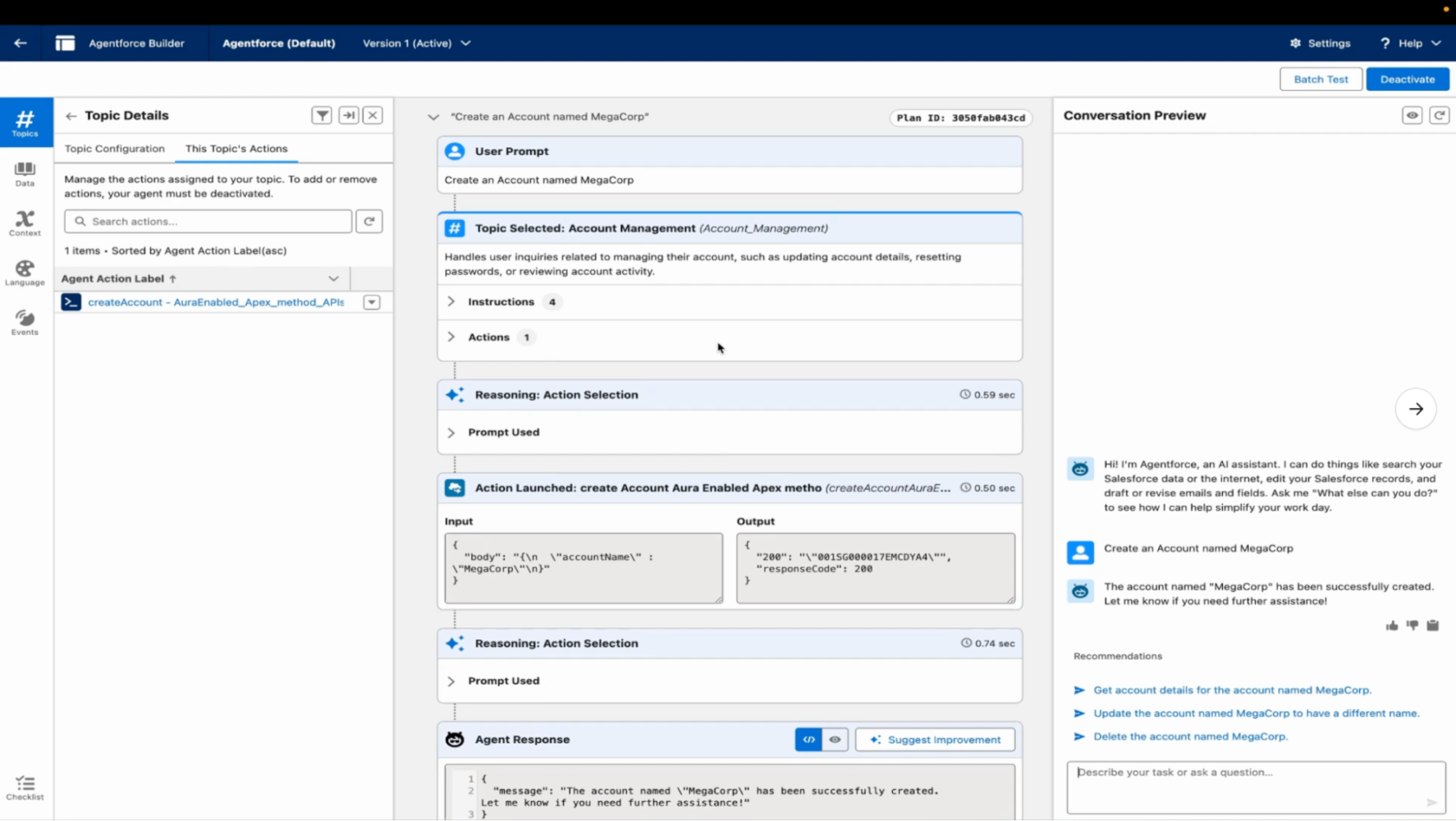Focus the Describe your task input box
This screenshot has height=821, width=1456.
(x=1256, y=787)
